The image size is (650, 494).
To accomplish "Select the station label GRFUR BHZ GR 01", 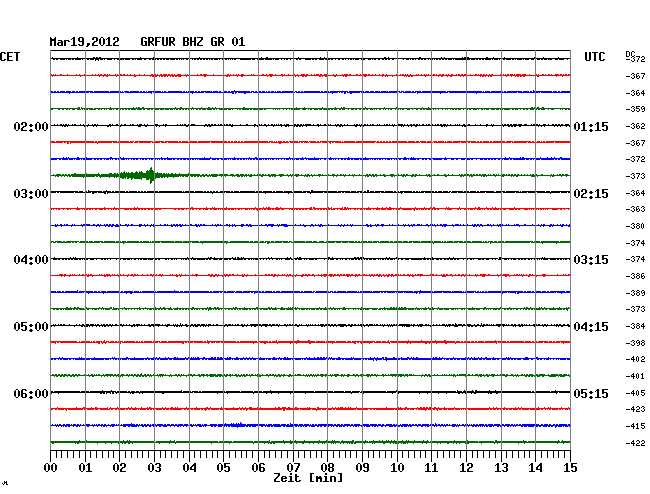I will coord(193,42).
